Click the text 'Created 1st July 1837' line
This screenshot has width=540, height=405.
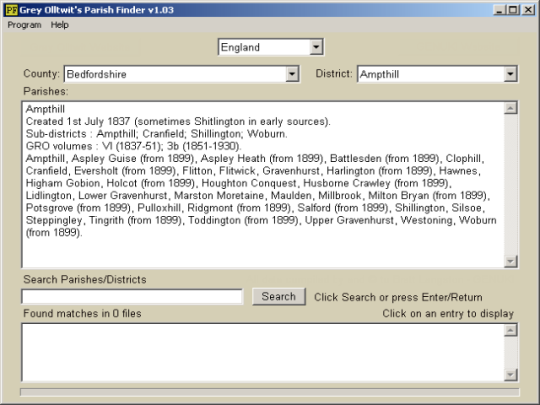coord(178,122)
